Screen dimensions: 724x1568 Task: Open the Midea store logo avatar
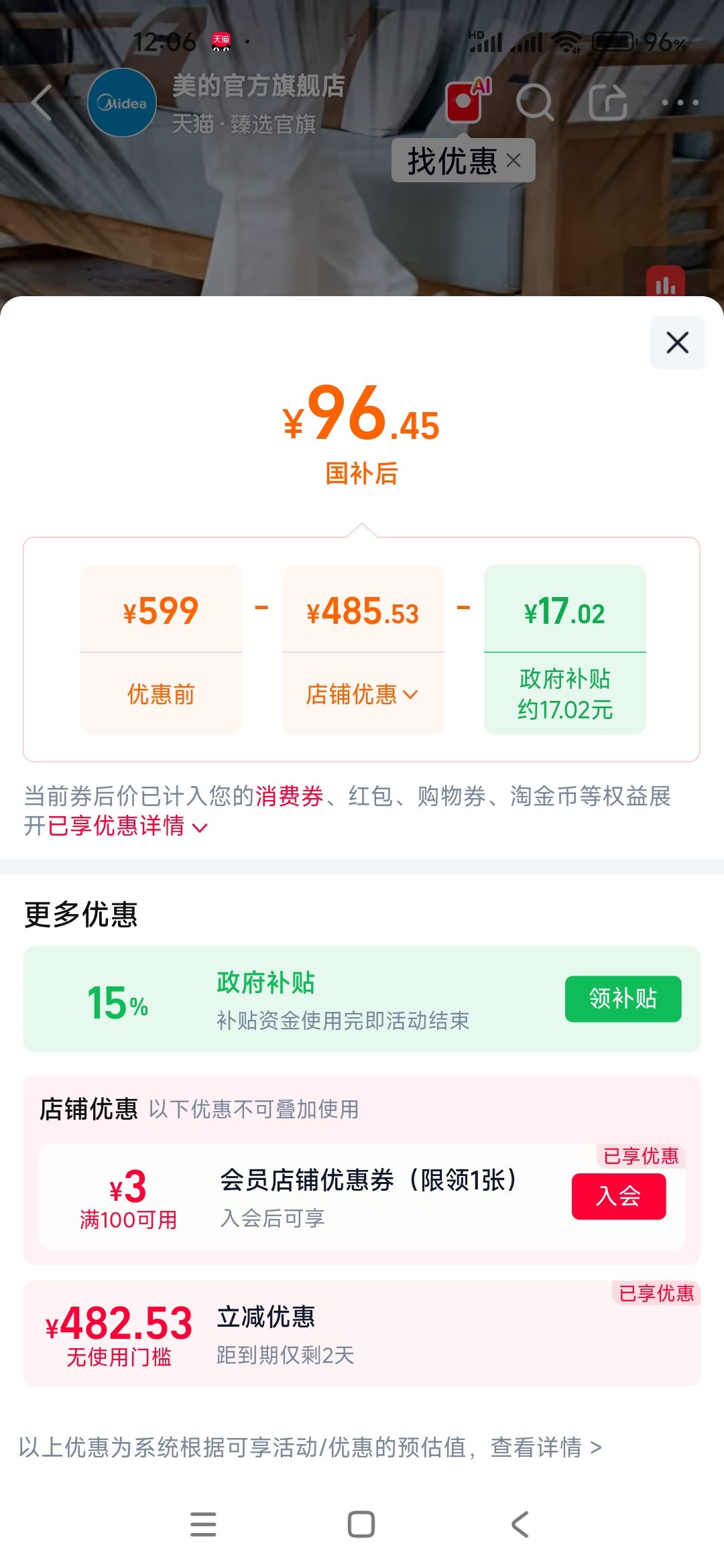coord(122,103)
